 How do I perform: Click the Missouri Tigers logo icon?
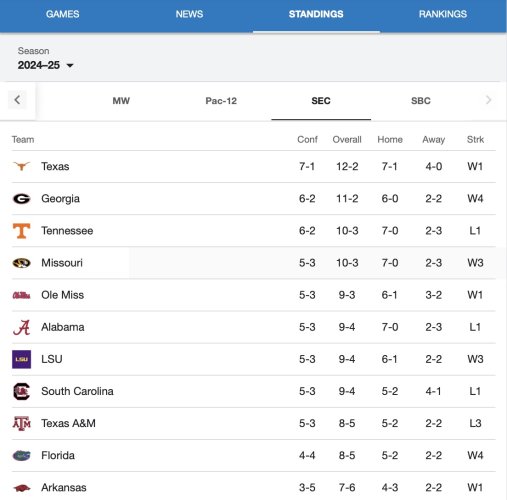click(x=21, y=263)
